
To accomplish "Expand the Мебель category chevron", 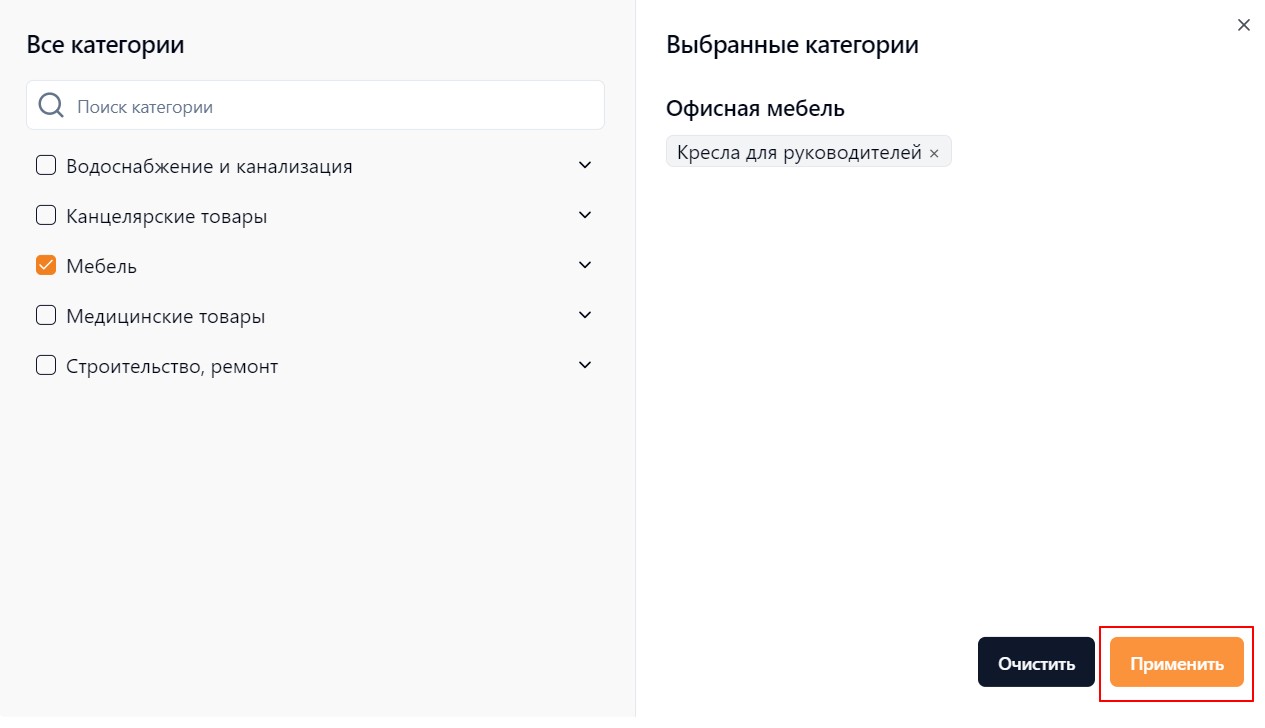I will pos(586,265).
